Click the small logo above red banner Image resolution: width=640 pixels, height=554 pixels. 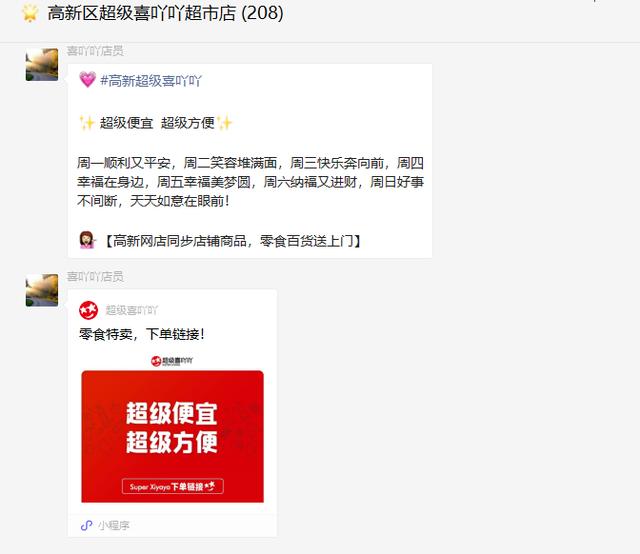(172, 361)
